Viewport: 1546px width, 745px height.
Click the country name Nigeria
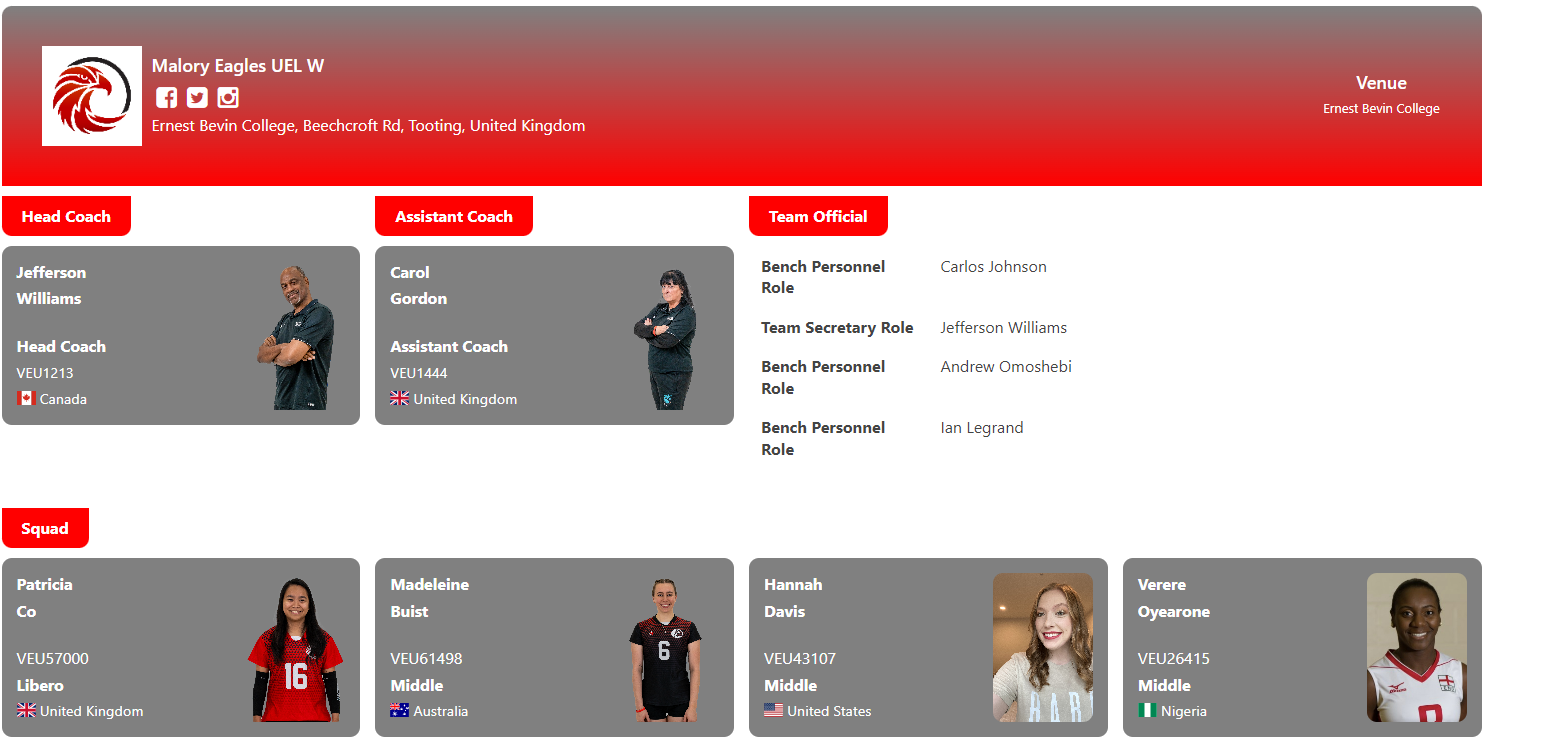click(x=1184, y=711)
